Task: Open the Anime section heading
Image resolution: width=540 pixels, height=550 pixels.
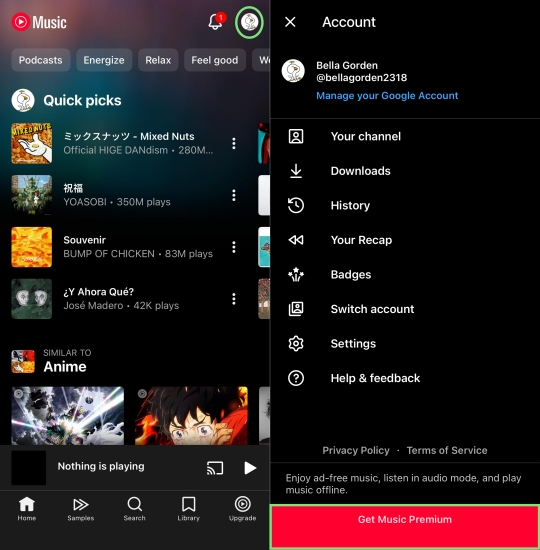Action: 65,367
